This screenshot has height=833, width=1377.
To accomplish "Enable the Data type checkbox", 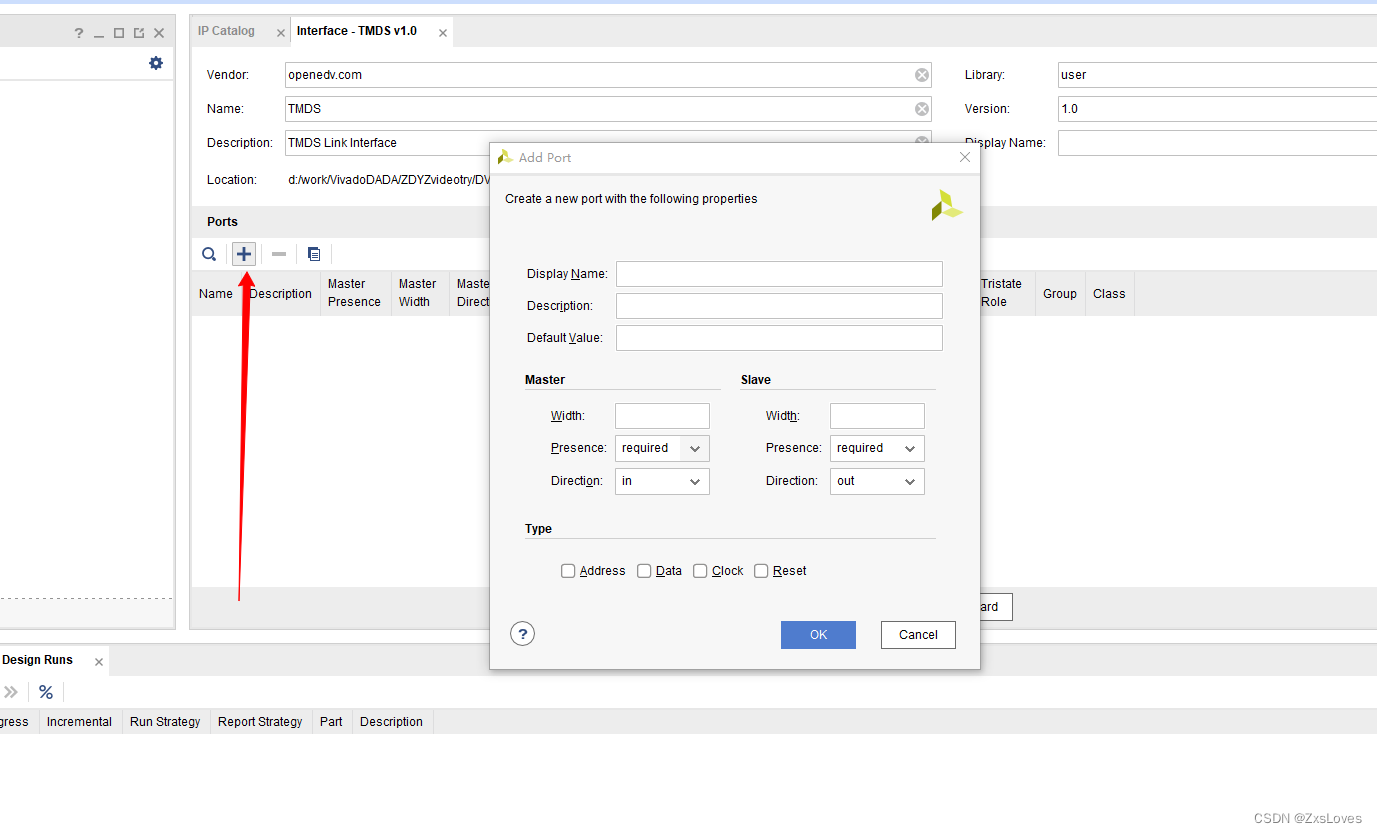I will pos(644,571).
